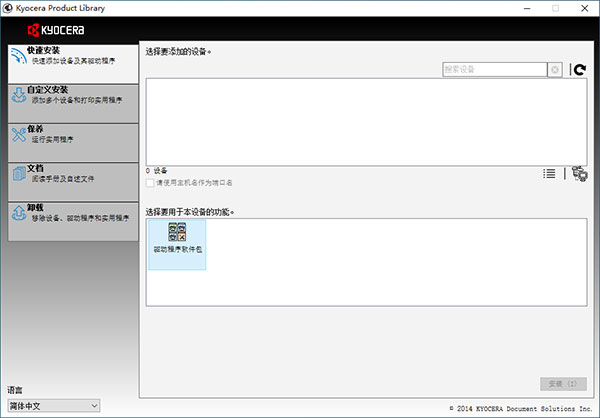Click the app icon in the title bar
Image resolution: width=600 pixels, height=418 pixels.
click(7, 8)
